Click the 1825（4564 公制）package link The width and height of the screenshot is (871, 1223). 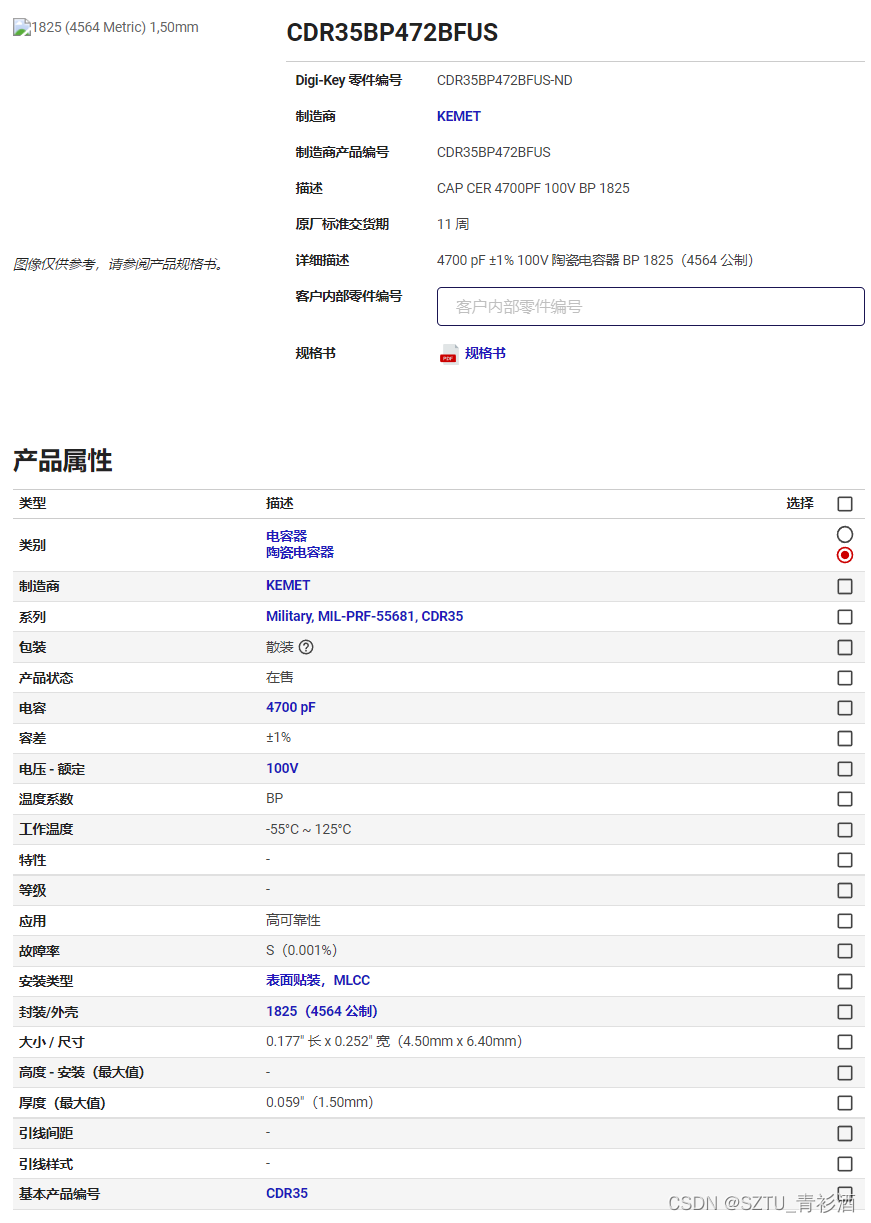(x=322, y=1012)
